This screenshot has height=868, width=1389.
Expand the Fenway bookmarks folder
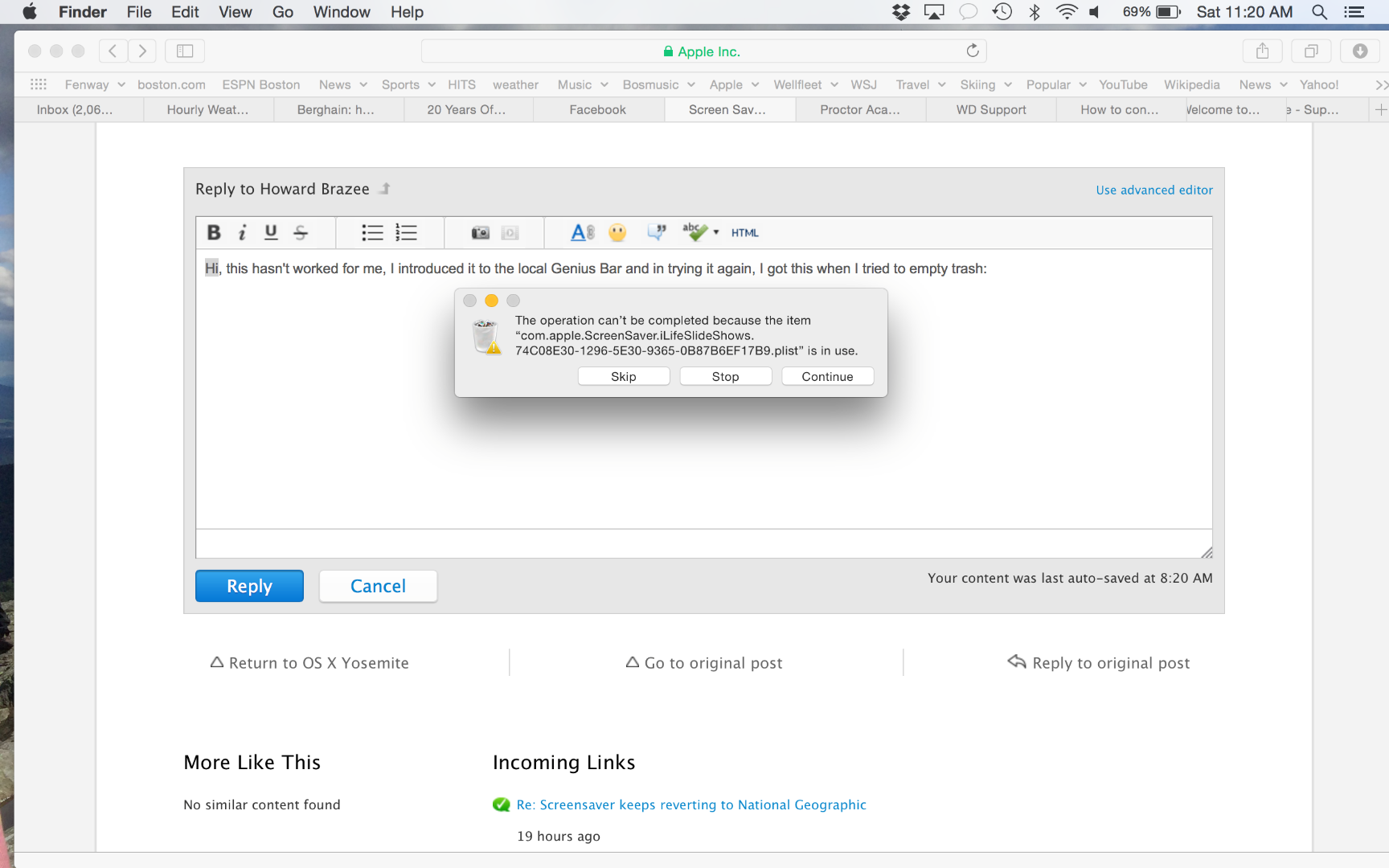pyautogui.click(x=95, y=84)
